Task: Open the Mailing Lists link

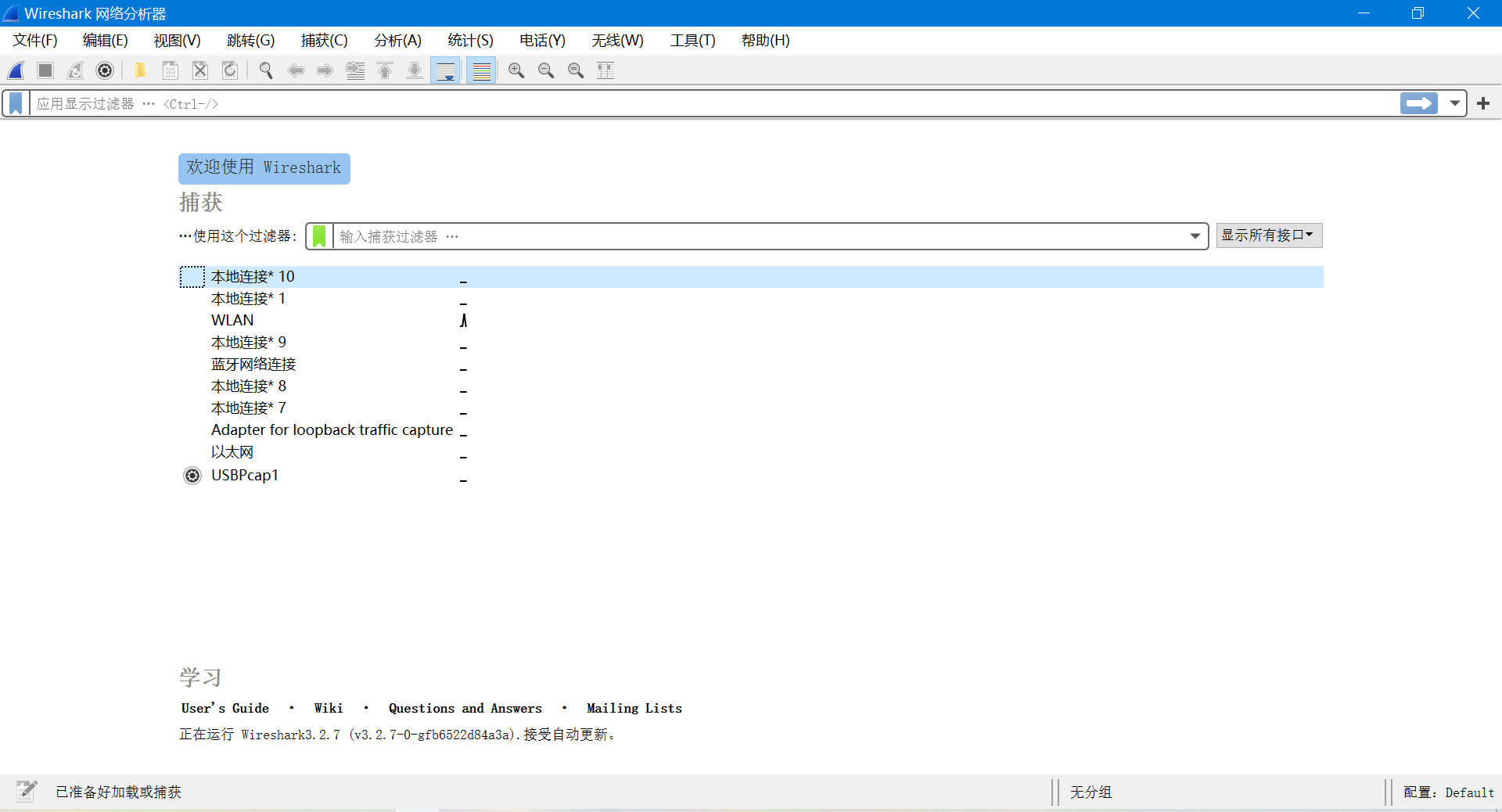Action: [634, 708]
